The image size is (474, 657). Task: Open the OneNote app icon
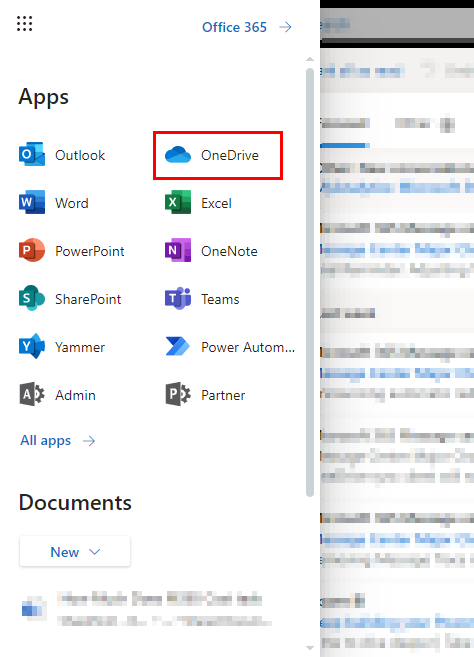[x=178, y=251]
